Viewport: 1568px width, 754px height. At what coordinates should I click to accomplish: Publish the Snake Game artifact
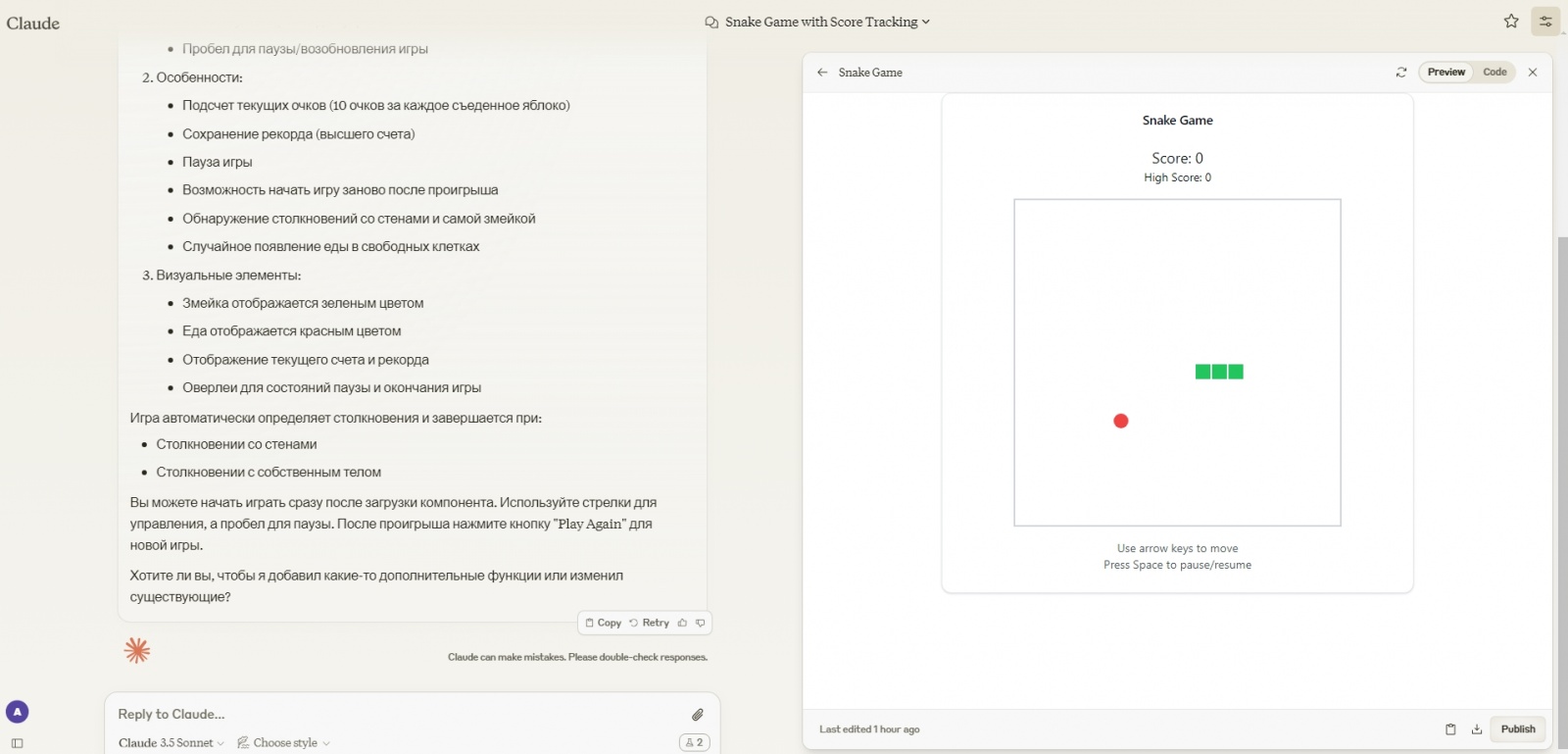[x=1518, y=729]
